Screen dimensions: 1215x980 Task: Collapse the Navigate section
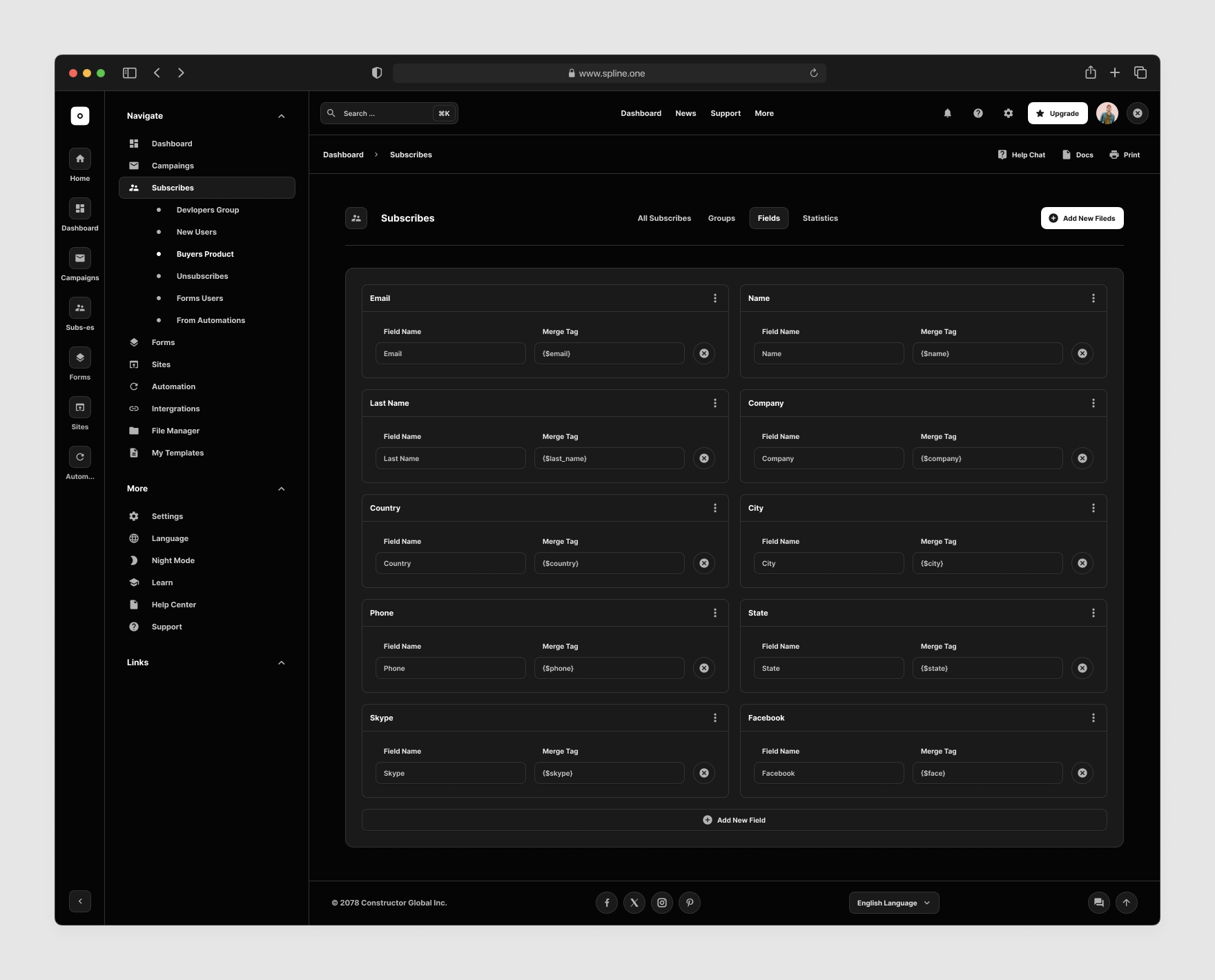[281, 116]
